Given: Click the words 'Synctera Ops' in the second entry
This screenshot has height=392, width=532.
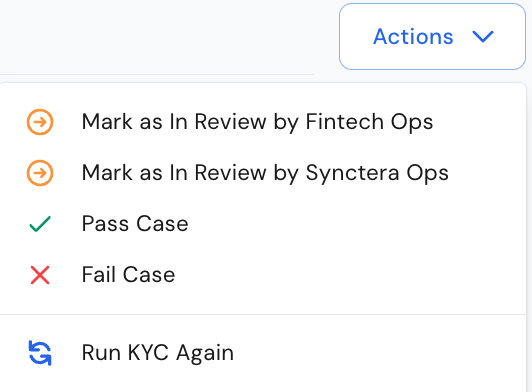Looking at the screenshot, I should click(377, 174).
